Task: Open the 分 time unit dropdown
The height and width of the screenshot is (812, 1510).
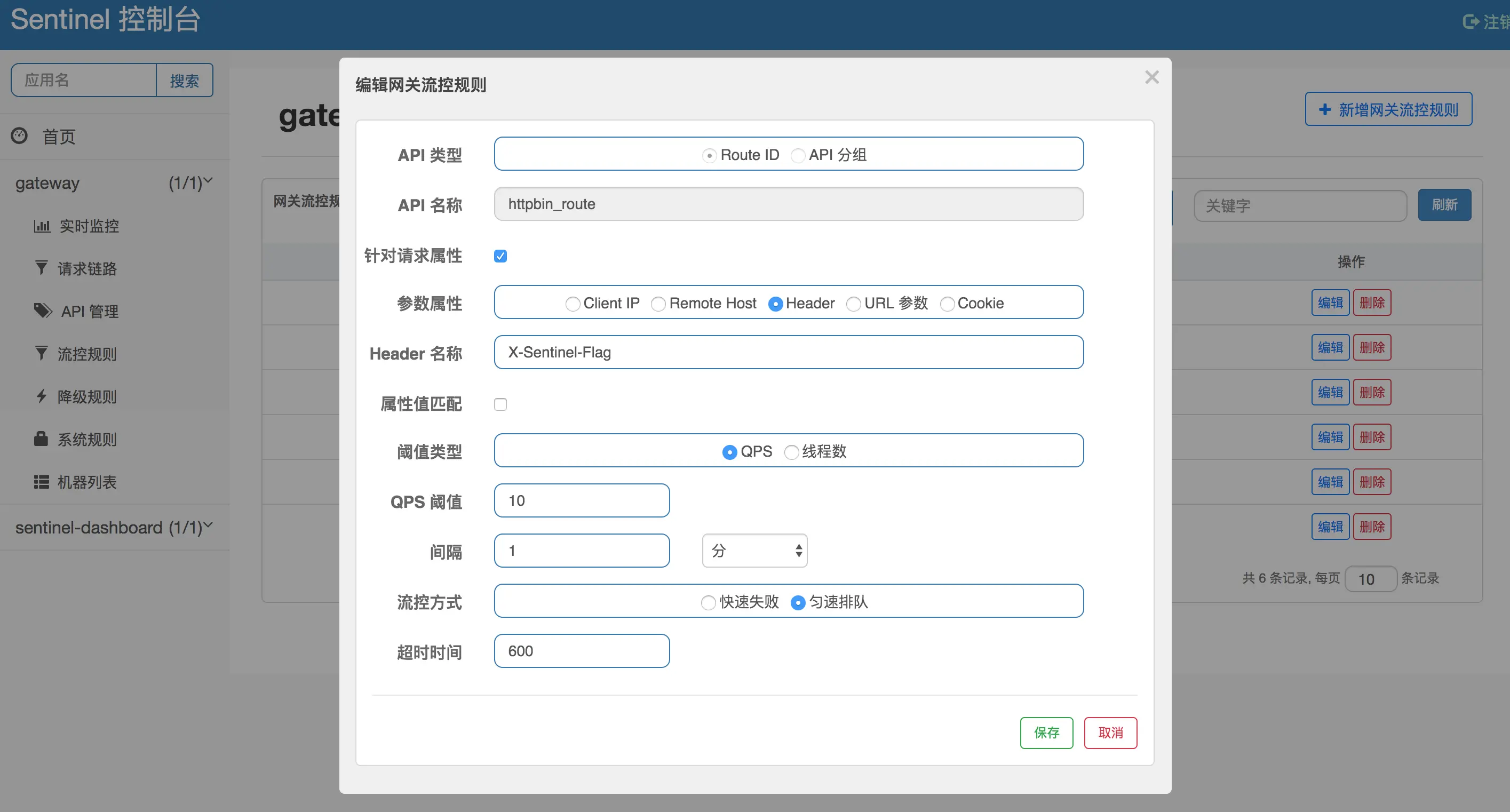Action: pos(754,551)
